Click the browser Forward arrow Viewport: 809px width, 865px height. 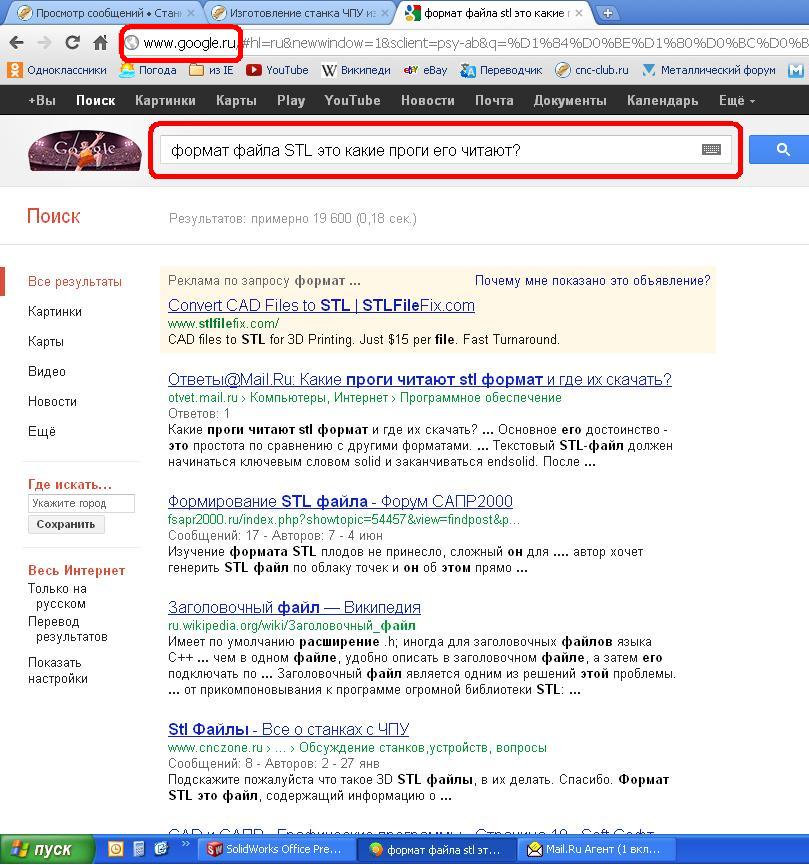[x=44, y=42]
